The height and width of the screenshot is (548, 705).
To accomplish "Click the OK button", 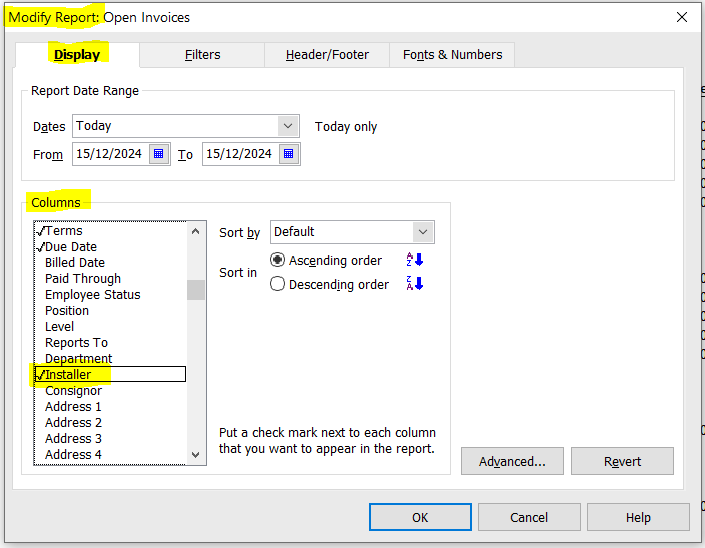I will [x=420, y=517].
